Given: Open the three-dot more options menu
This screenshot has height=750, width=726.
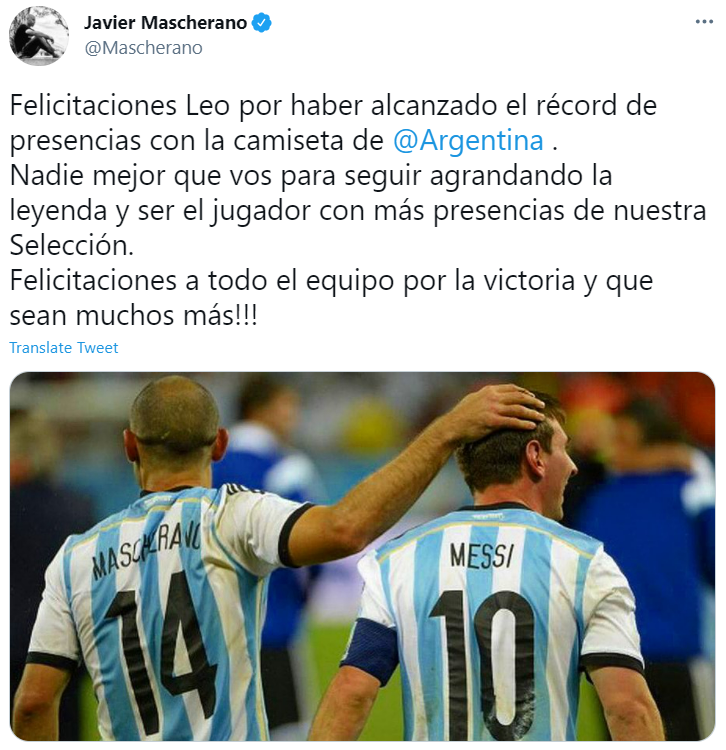Looking at the screenshot, I should pos(704,22).
